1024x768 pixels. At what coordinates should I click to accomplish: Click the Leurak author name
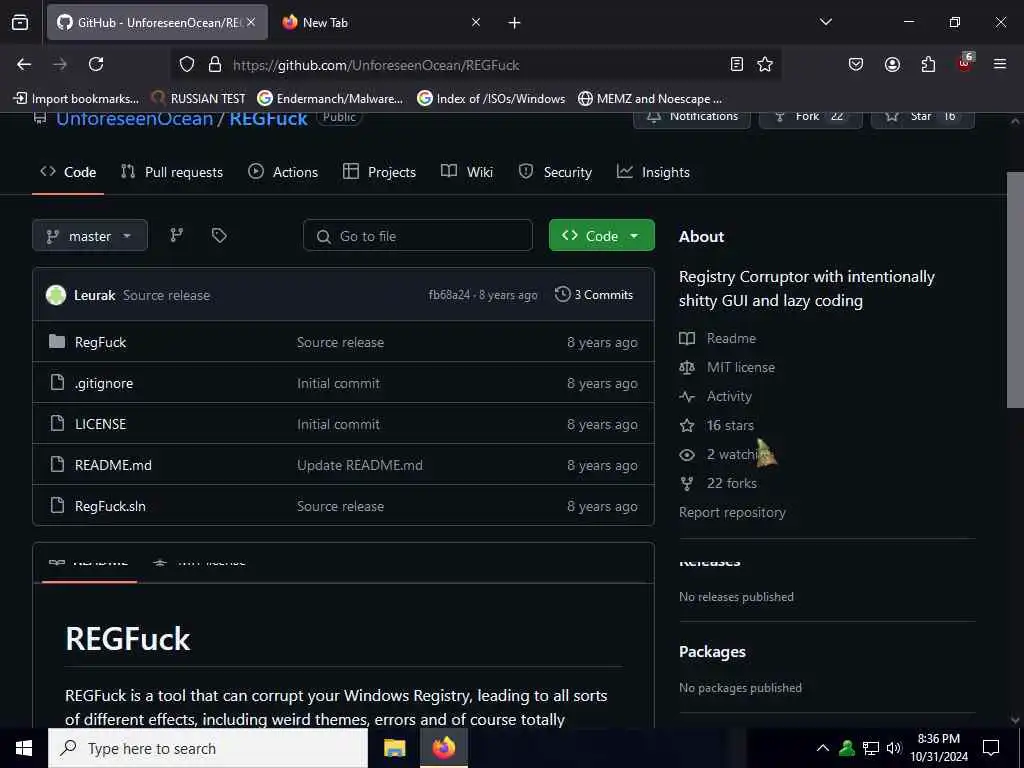pos(95,295)
